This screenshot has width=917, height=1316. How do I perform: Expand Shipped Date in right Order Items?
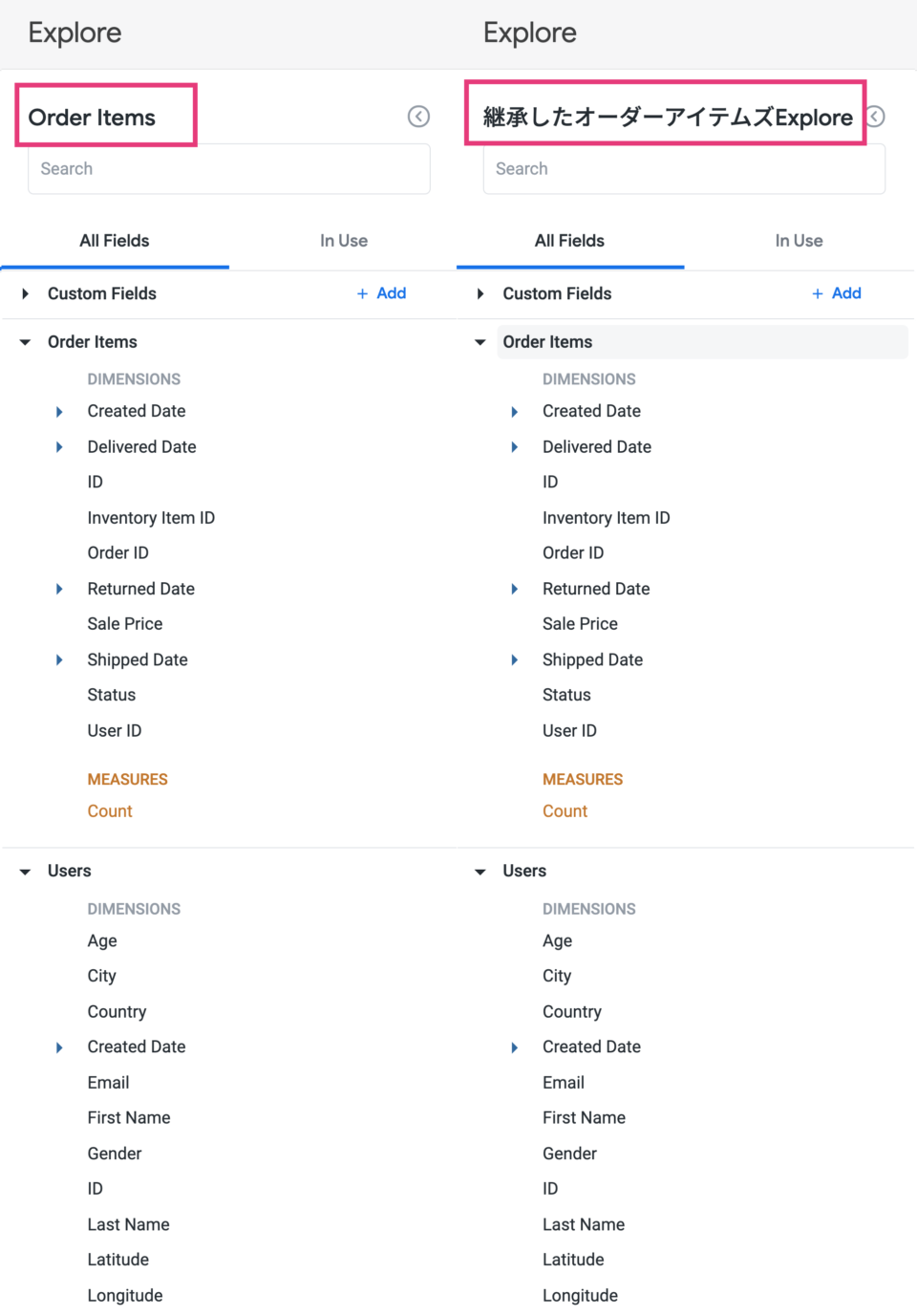coord(515,660)
